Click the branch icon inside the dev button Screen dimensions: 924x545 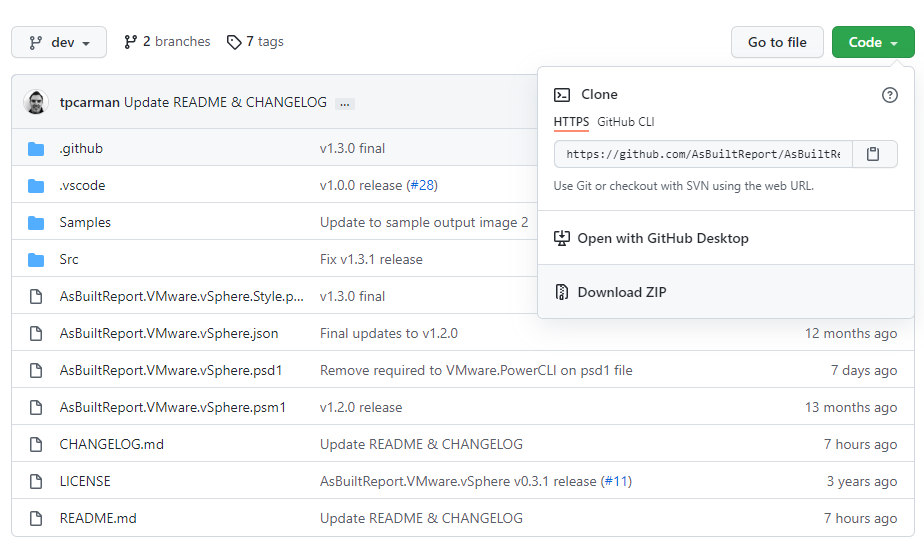[x=36, y=42]
